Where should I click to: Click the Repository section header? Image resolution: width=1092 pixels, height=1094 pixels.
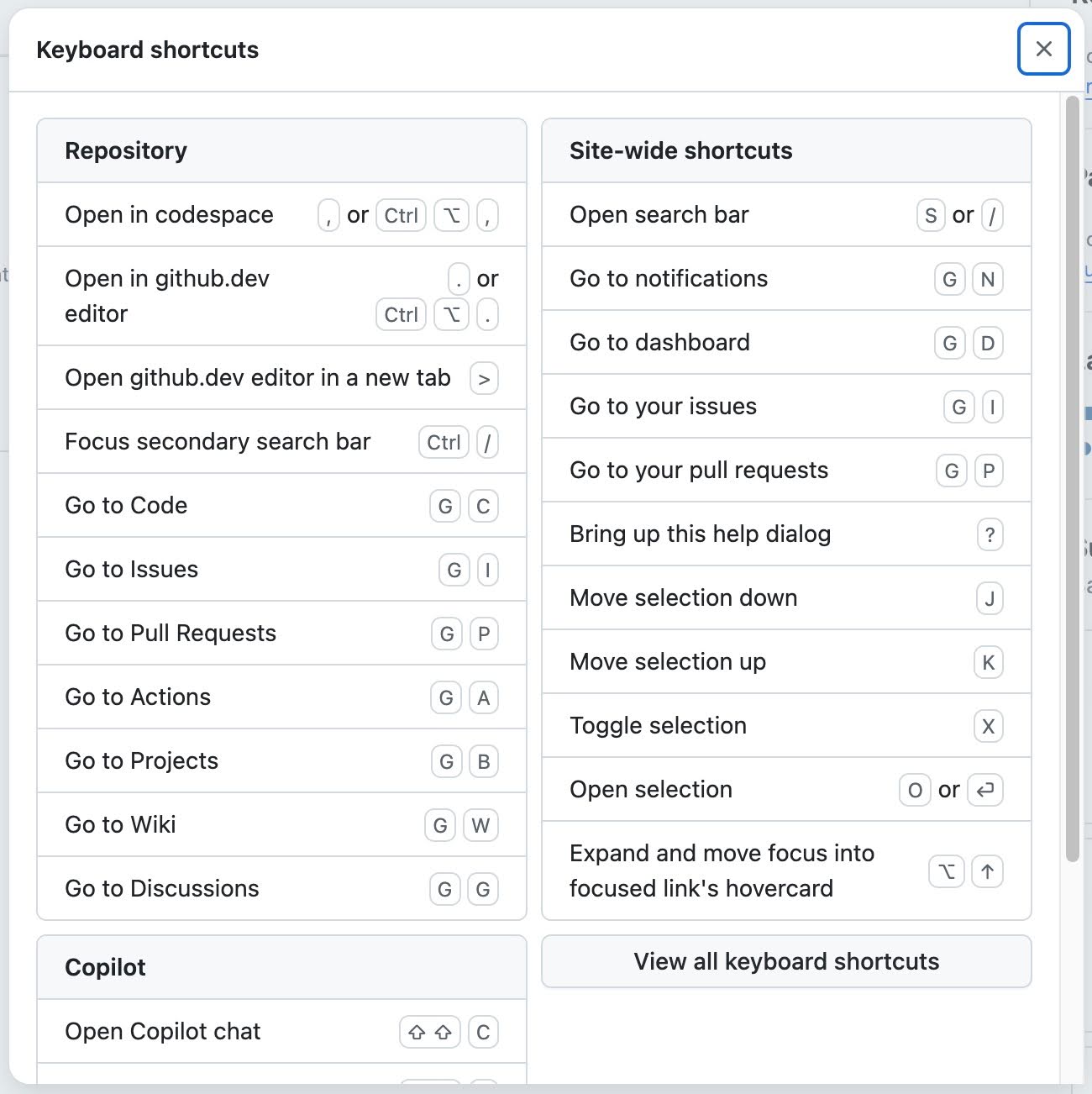(x=281, y=151)
